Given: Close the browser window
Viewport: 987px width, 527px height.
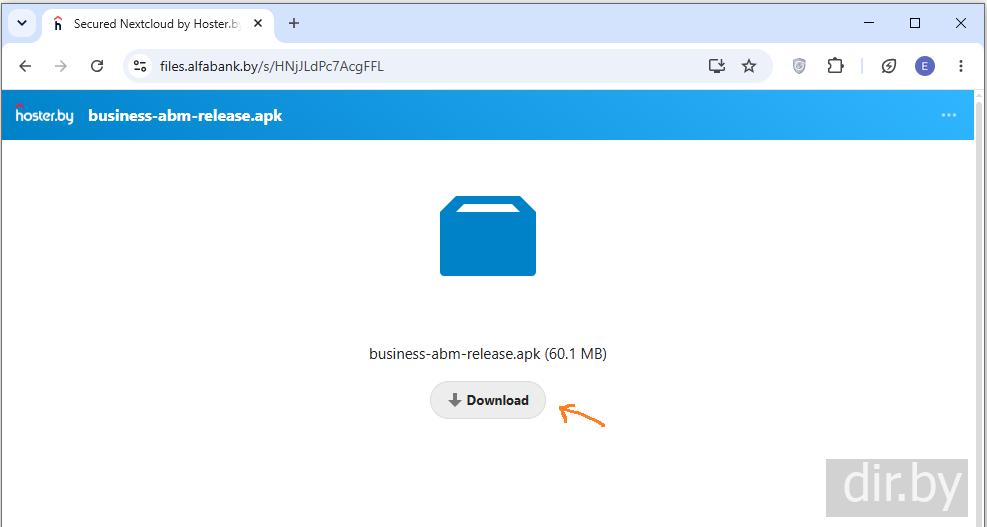Looking at the screenshot, I should (x=961, y=23).
